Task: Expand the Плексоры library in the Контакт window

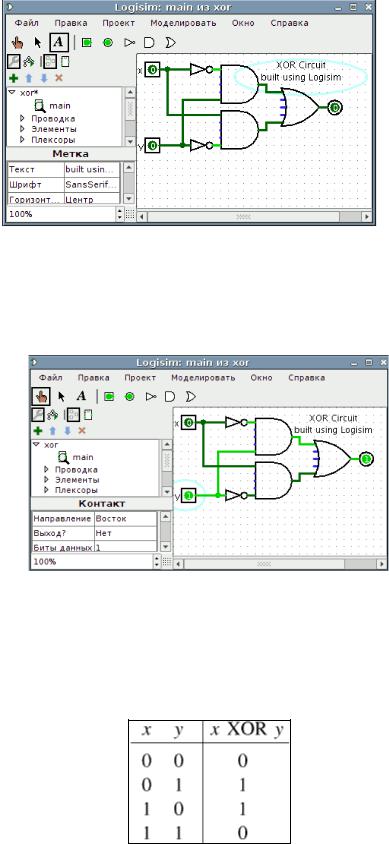Action: tap(46, 490)
